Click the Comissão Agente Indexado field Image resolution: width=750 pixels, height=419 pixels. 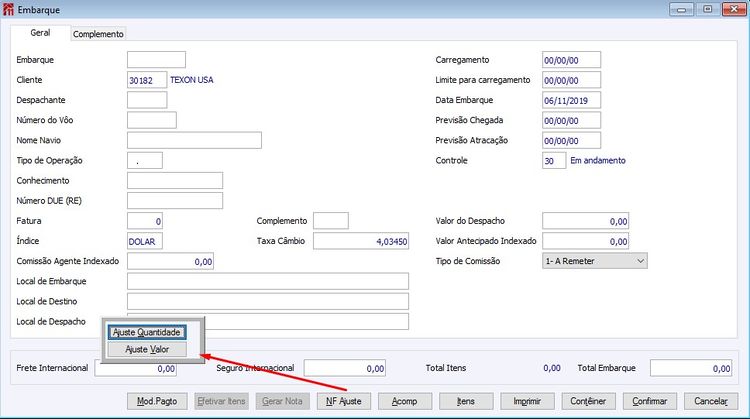170,261
